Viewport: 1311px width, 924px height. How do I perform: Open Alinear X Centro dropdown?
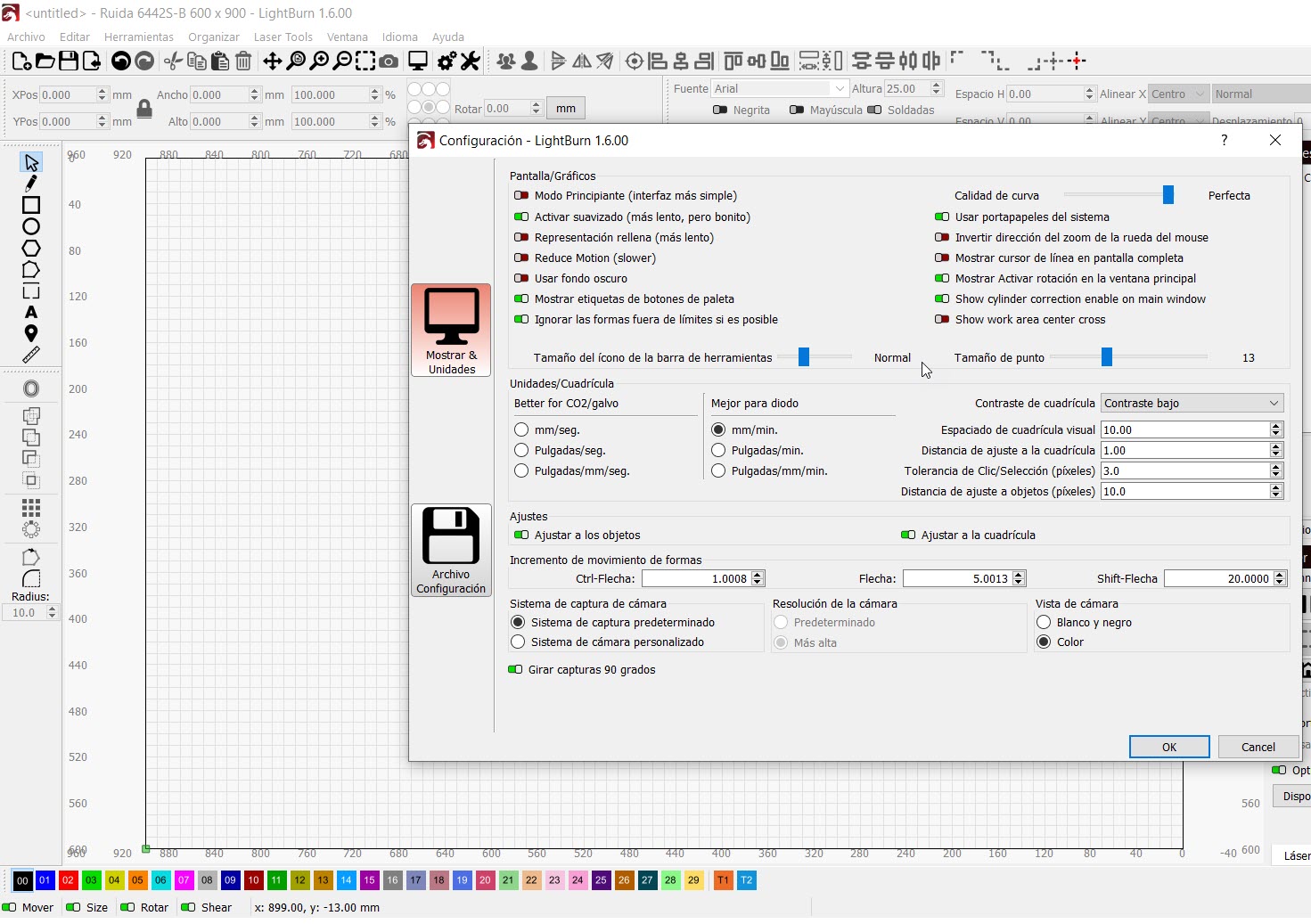pyautogui.click(x=1178, y=94)
